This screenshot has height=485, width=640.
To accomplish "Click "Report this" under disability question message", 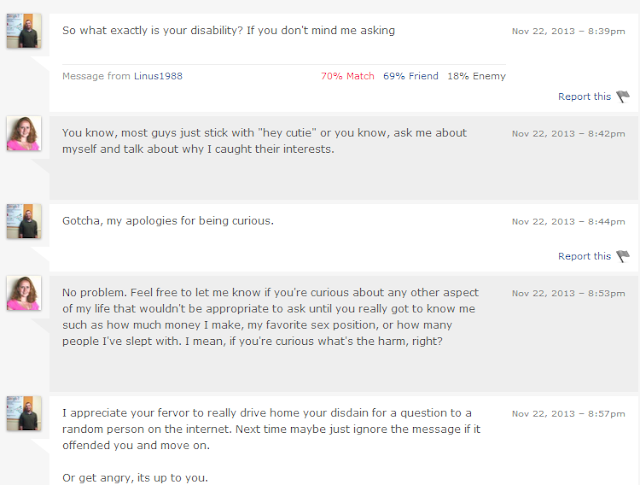I will tap(584, 97).
